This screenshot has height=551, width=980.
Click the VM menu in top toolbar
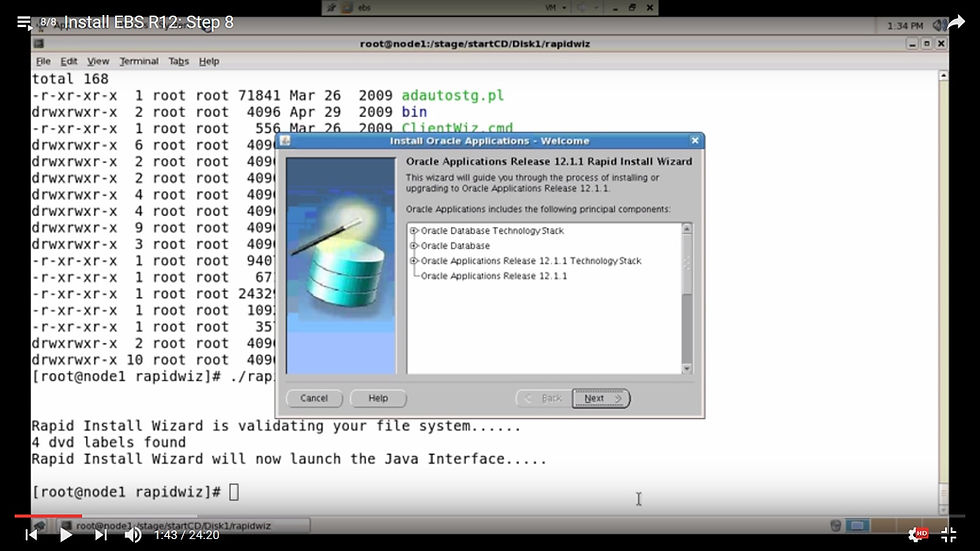[555, 7]
